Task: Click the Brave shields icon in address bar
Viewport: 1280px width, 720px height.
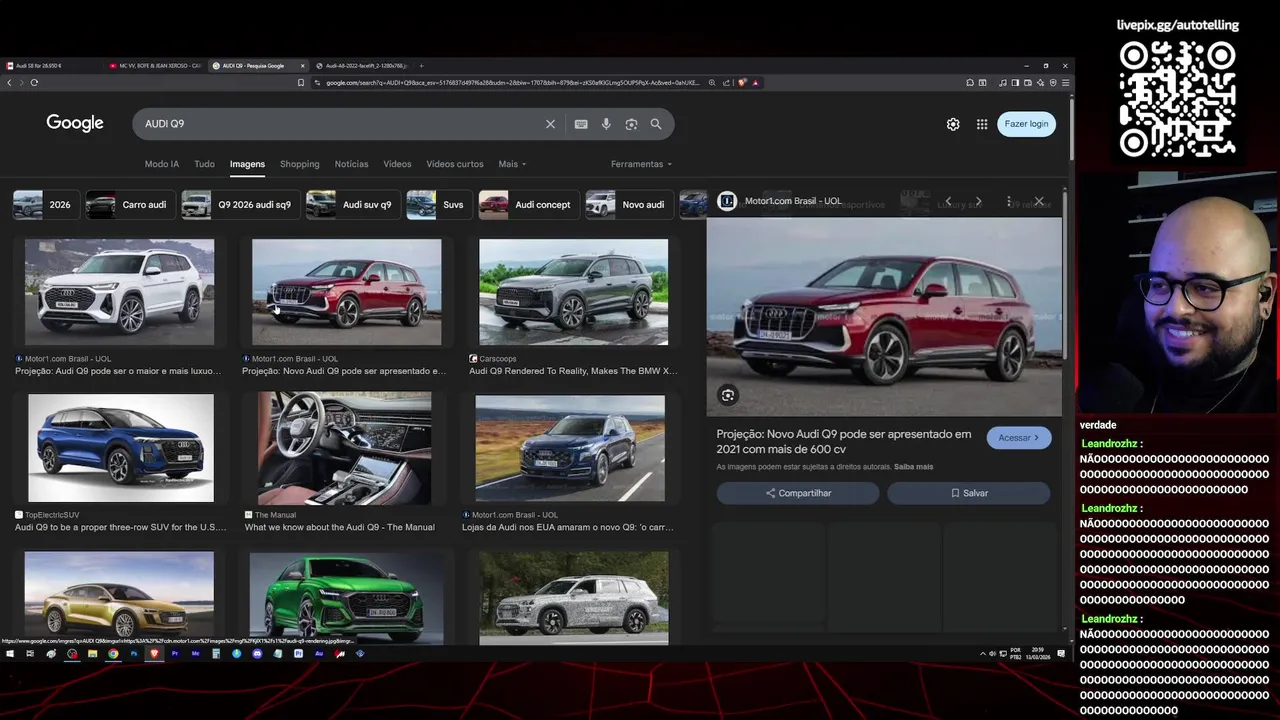Action: click(742, 83)
